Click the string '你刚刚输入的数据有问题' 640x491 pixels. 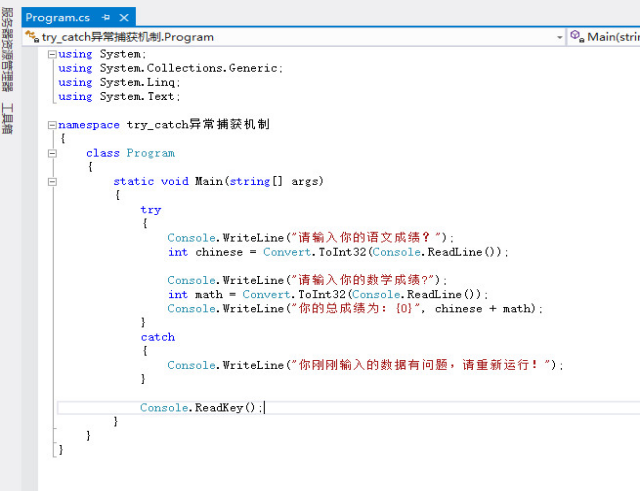(373, 365)
